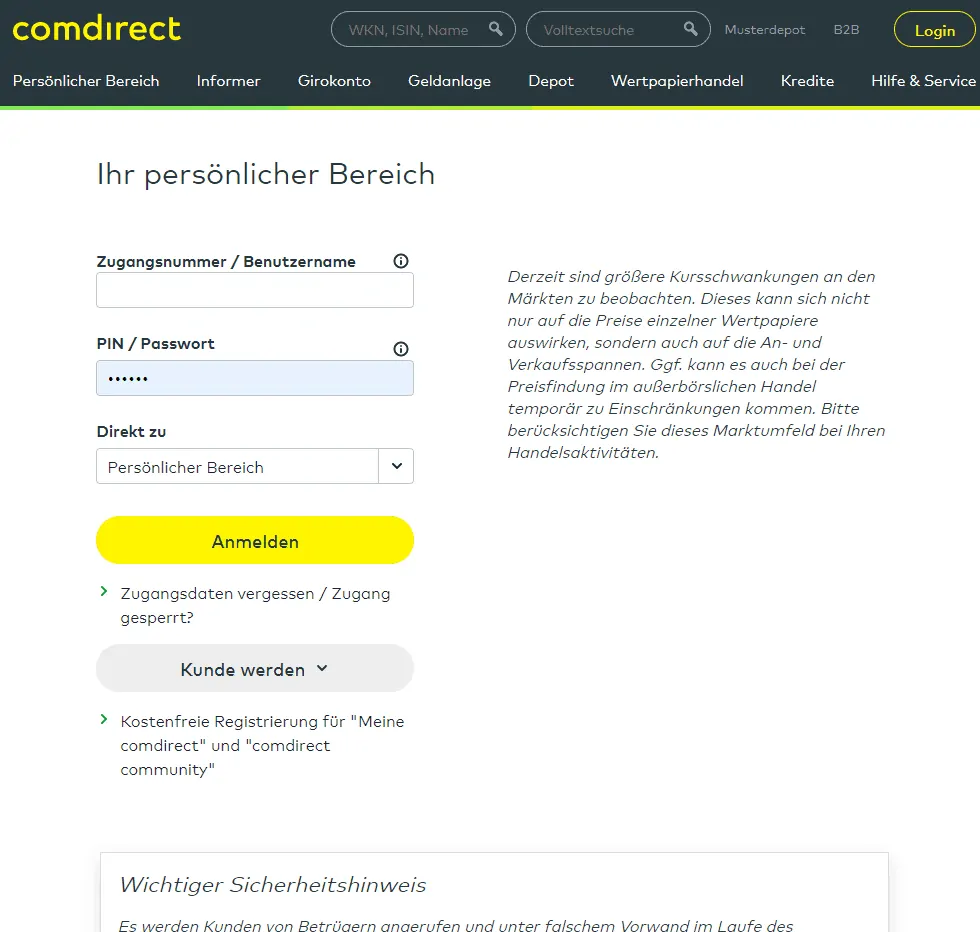Viewport: 980px width, 932px height.
Task: Click magnifier icon in Volltextsuche search
Action: (691, 29)
